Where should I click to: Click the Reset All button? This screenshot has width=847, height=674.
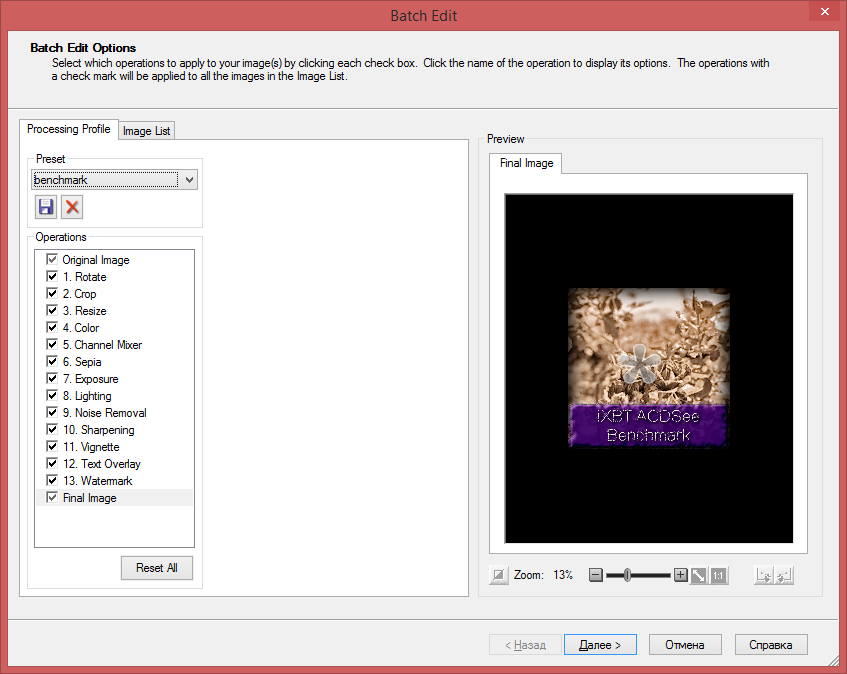tap(157, 568)
